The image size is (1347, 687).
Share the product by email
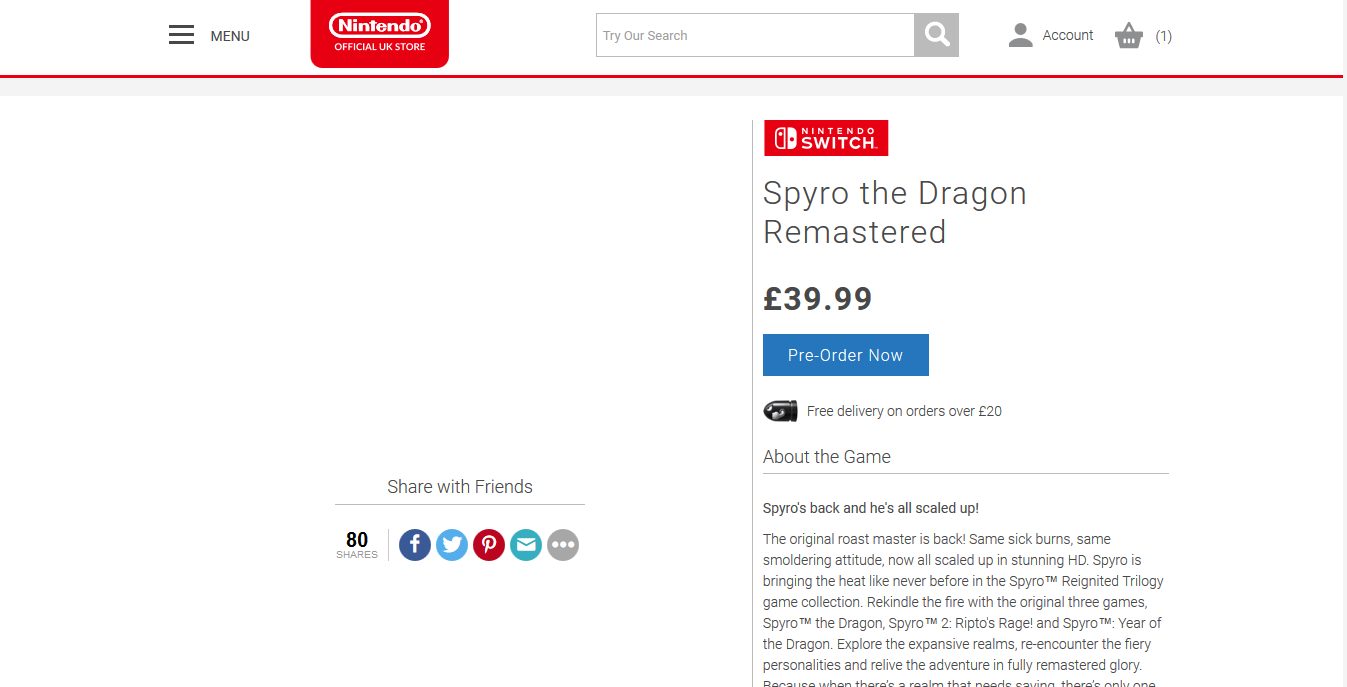pyautogui.click(x=526, y=545)
